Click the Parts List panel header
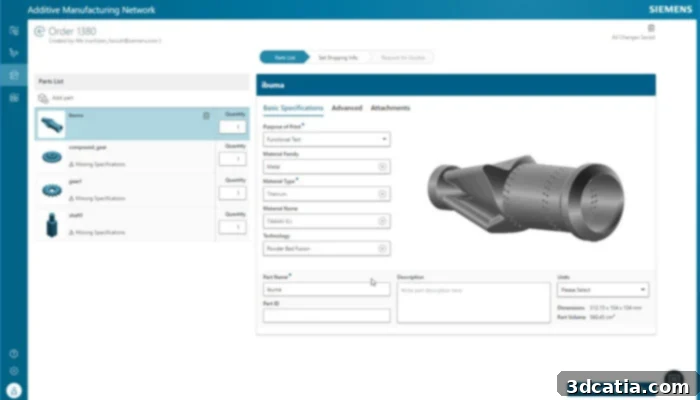700x400 pixels. 142,82
